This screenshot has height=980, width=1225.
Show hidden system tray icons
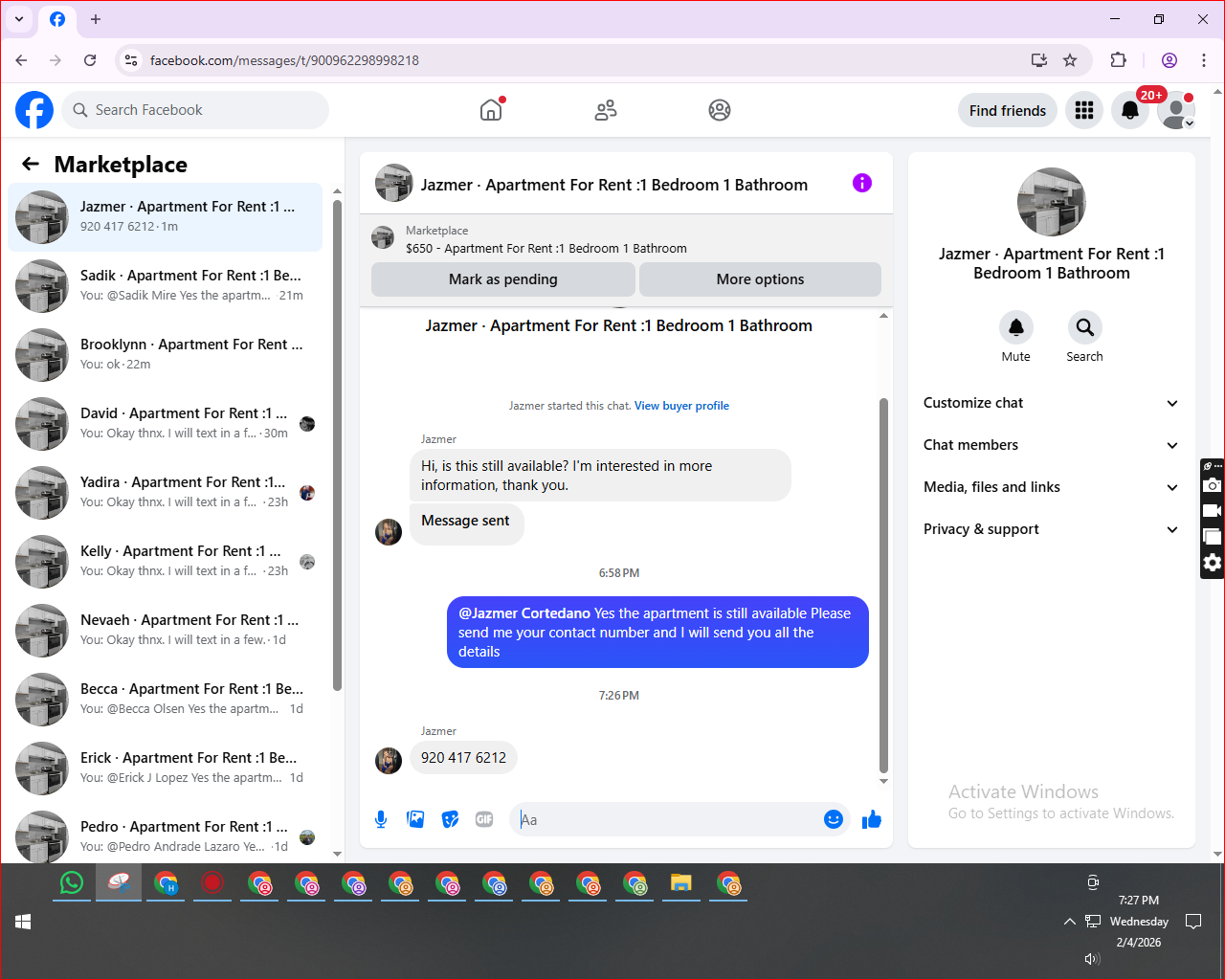[x=1069, y=921]
